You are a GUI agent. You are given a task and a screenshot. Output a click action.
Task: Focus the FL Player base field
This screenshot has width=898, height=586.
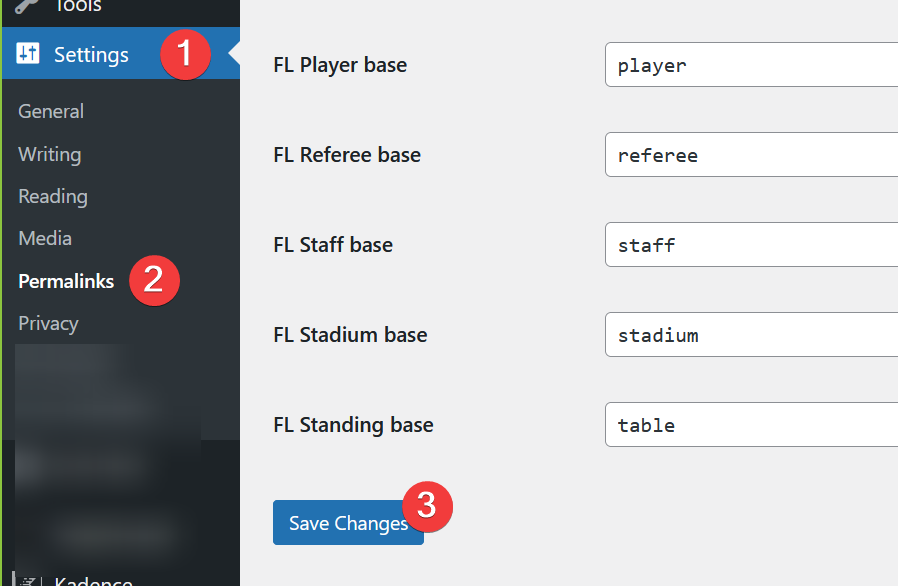click(751, 65)
